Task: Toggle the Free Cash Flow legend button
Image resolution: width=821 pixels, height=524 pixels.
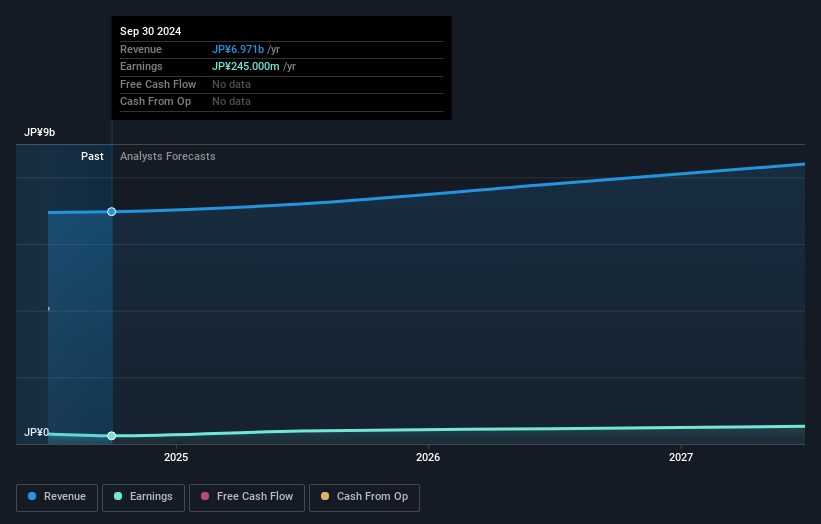Action: tap(247, 497)
